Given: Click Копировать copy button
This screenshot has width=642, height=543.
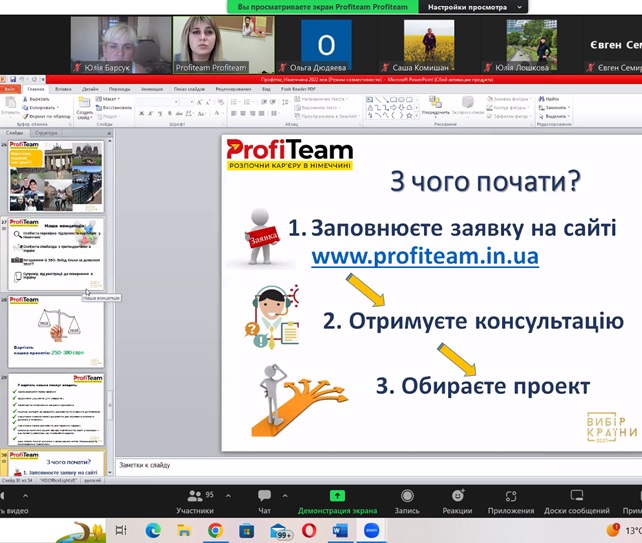Looking at the screenshot, I should [40, 108].
